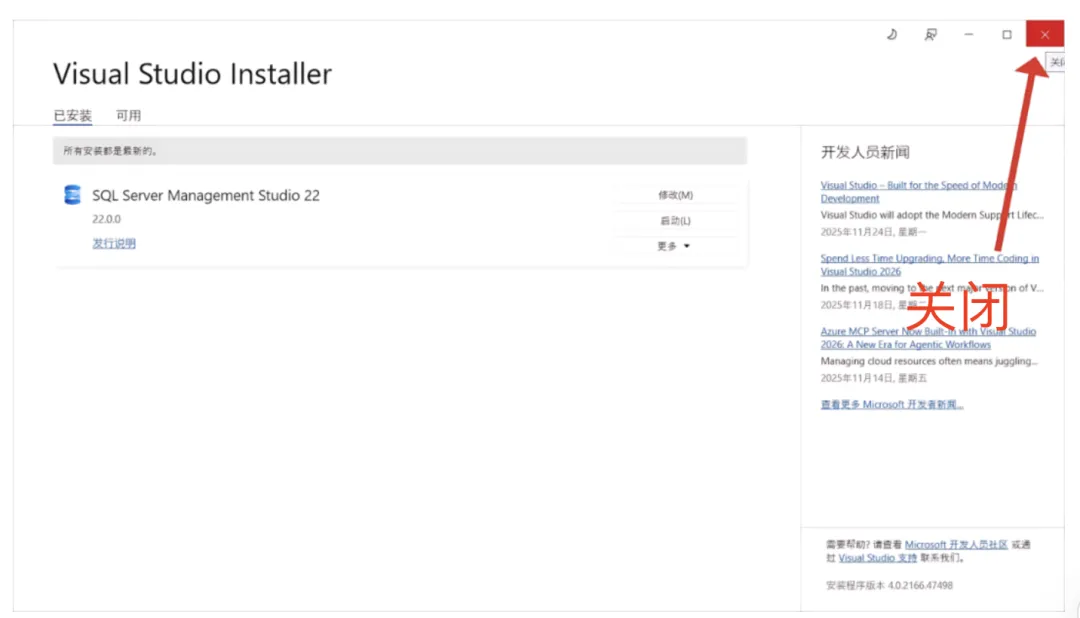Switch to the 已安装 tab
Viewport: 1080px width, 618px height.
pos(72,116)
